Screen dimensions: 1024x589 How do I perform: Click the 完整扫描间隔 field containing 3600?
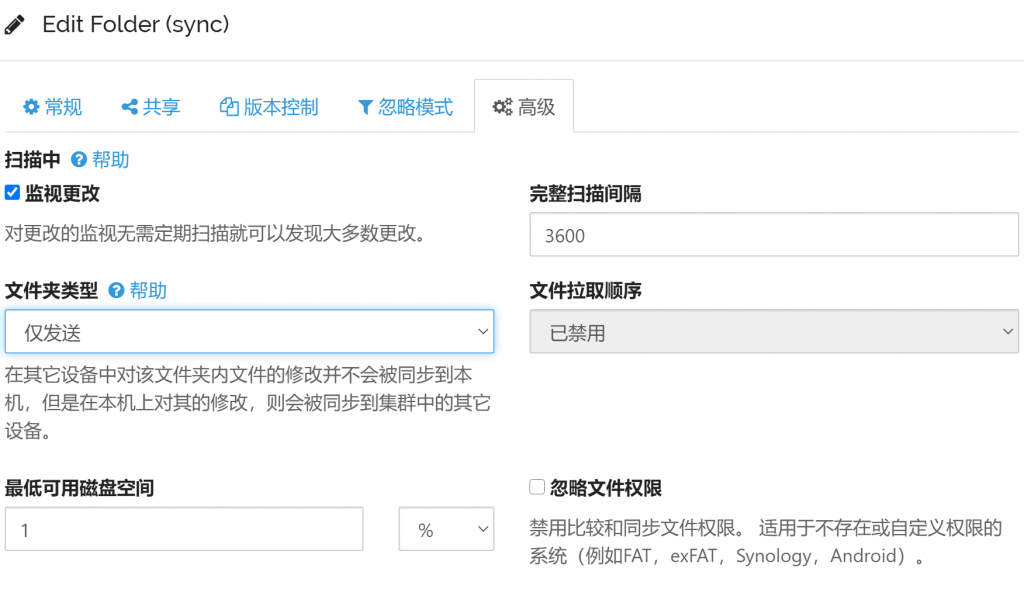[x=774, y=234]
